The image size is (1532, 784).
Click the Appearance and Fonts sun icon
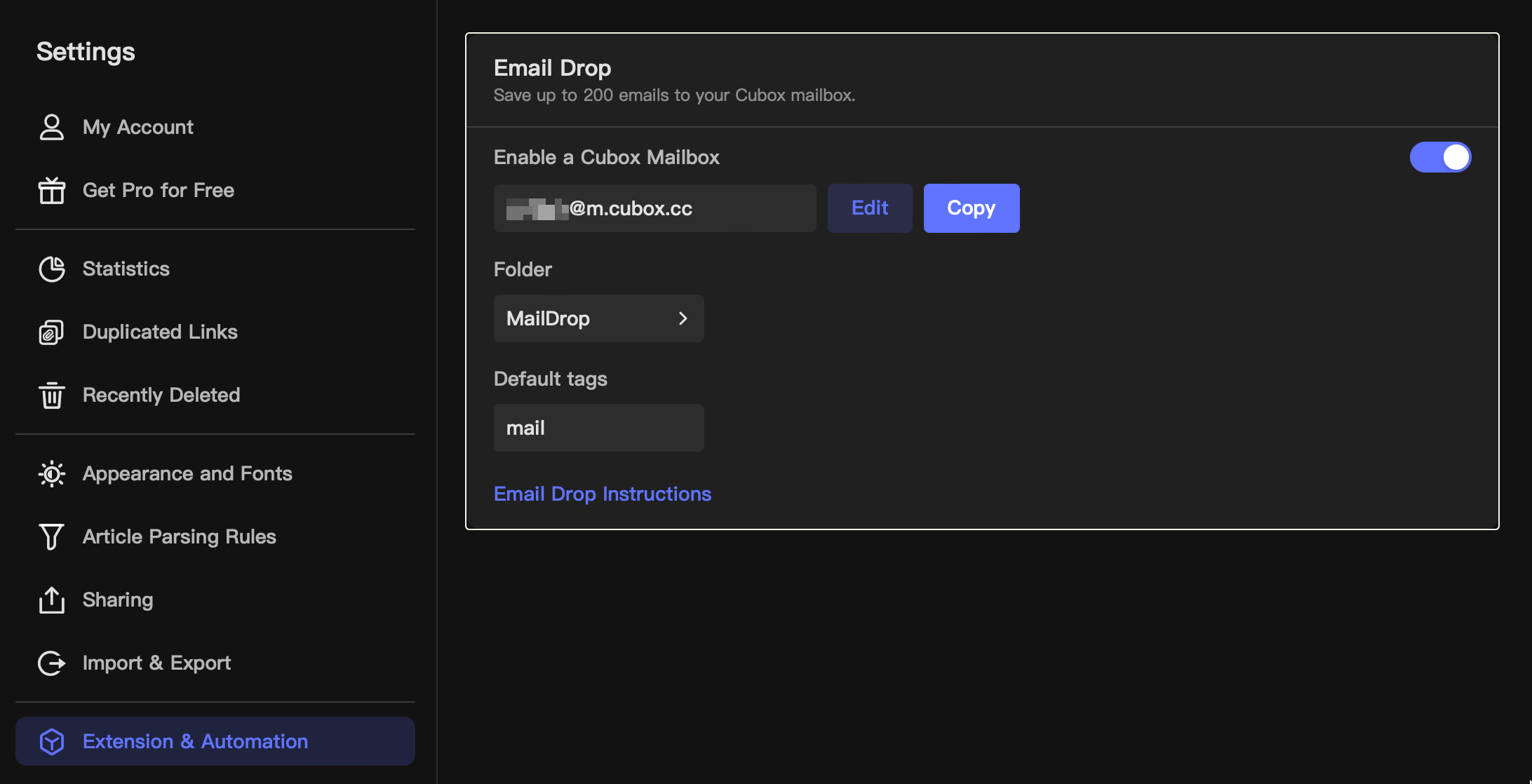[51, 473]
